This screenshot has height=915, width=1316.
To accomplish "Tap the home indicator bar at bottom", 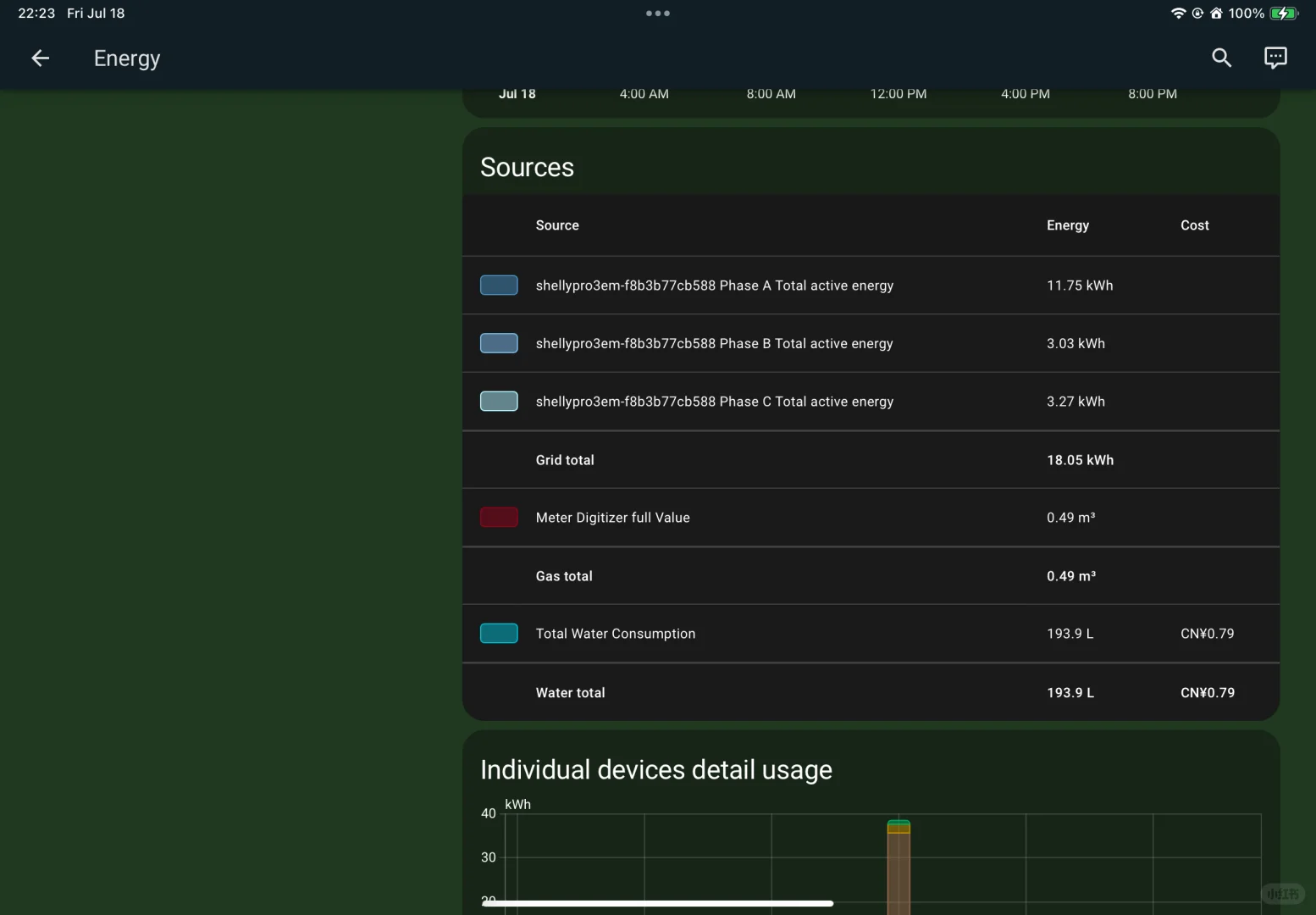I will point(658,904).
